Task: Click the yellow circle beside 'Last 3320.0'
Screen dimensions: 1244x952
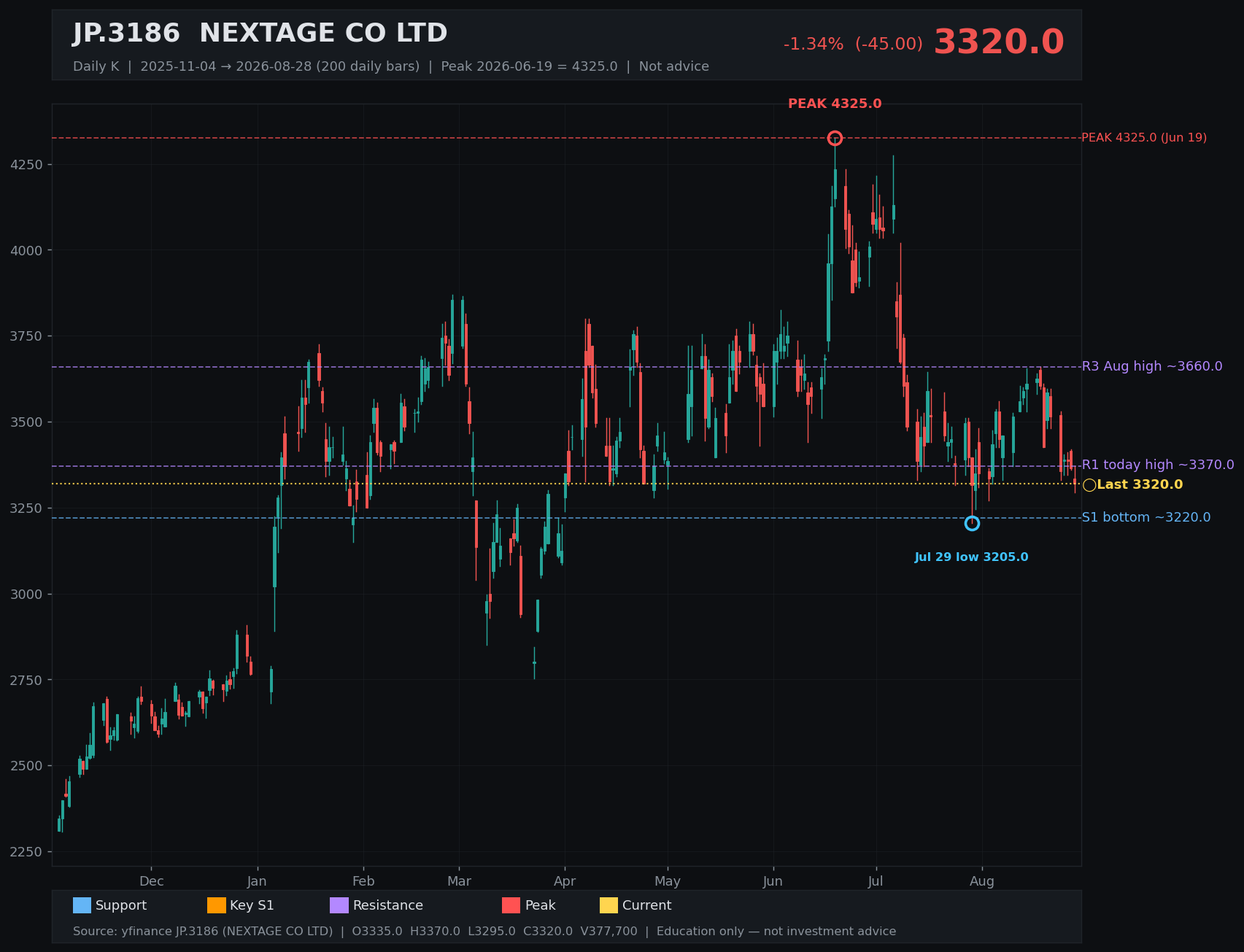Action: (1089, 485)
